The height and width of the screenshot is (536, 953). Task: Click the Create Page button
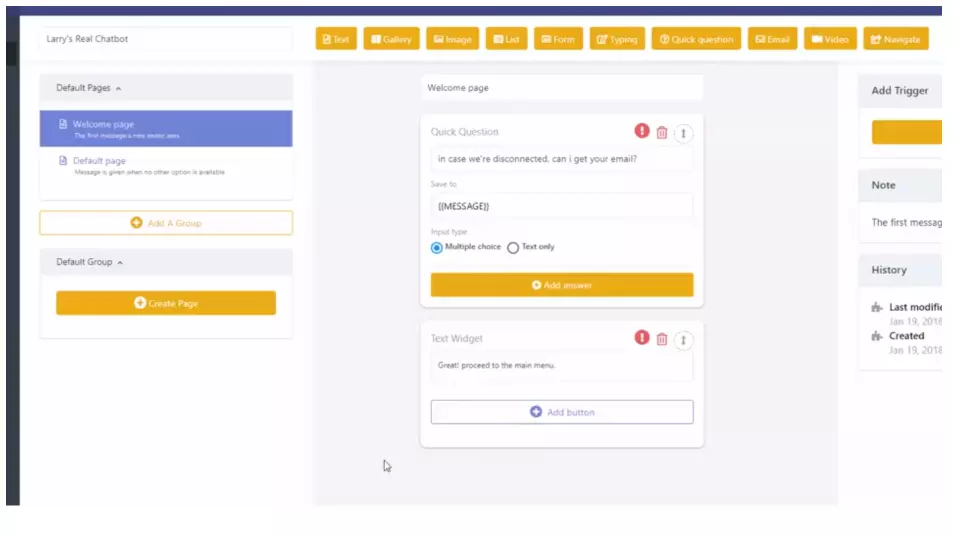coord(166,303)
